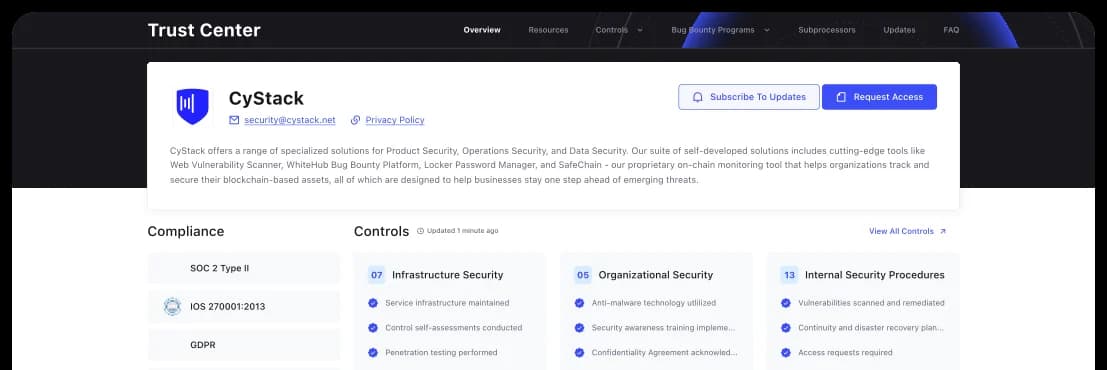Select the IOS 270001:2013 compliance item
The image size is (1107, 370).
click(244, 306)
